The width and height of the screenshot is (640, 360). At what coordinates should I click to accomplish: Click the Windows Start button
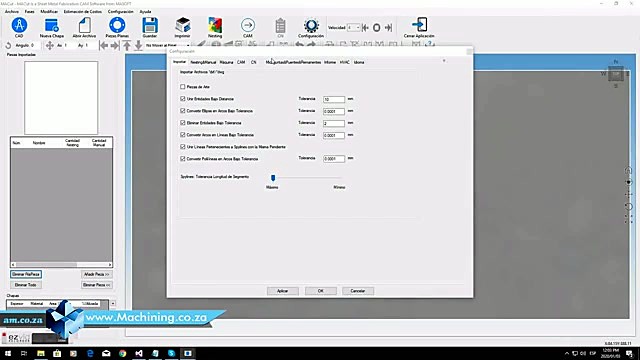tap(8, 353)
